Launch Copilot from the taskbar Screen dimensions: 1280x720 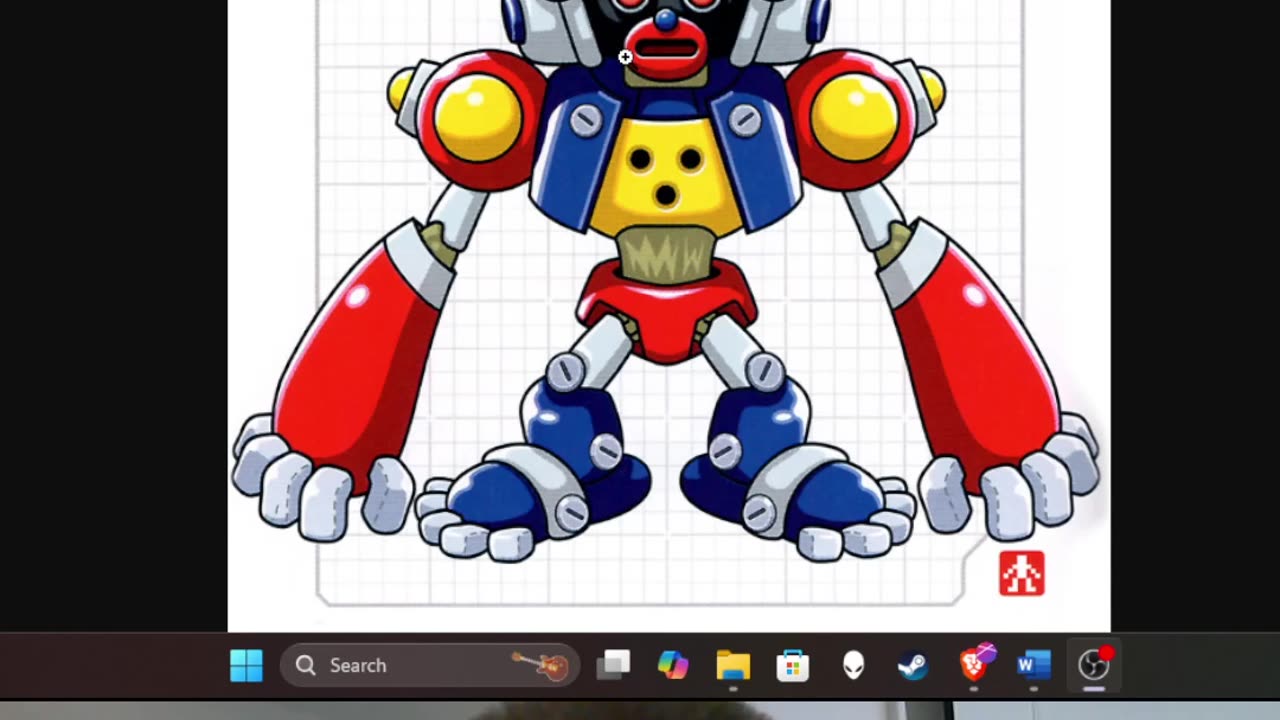point(673,665)
